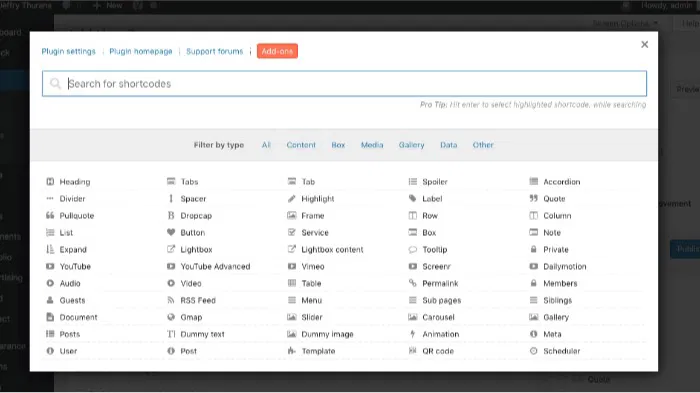The width and height of the screenshot is (700, 393).
Task: Click the YouTube play icon
Action: pos(50,266)
